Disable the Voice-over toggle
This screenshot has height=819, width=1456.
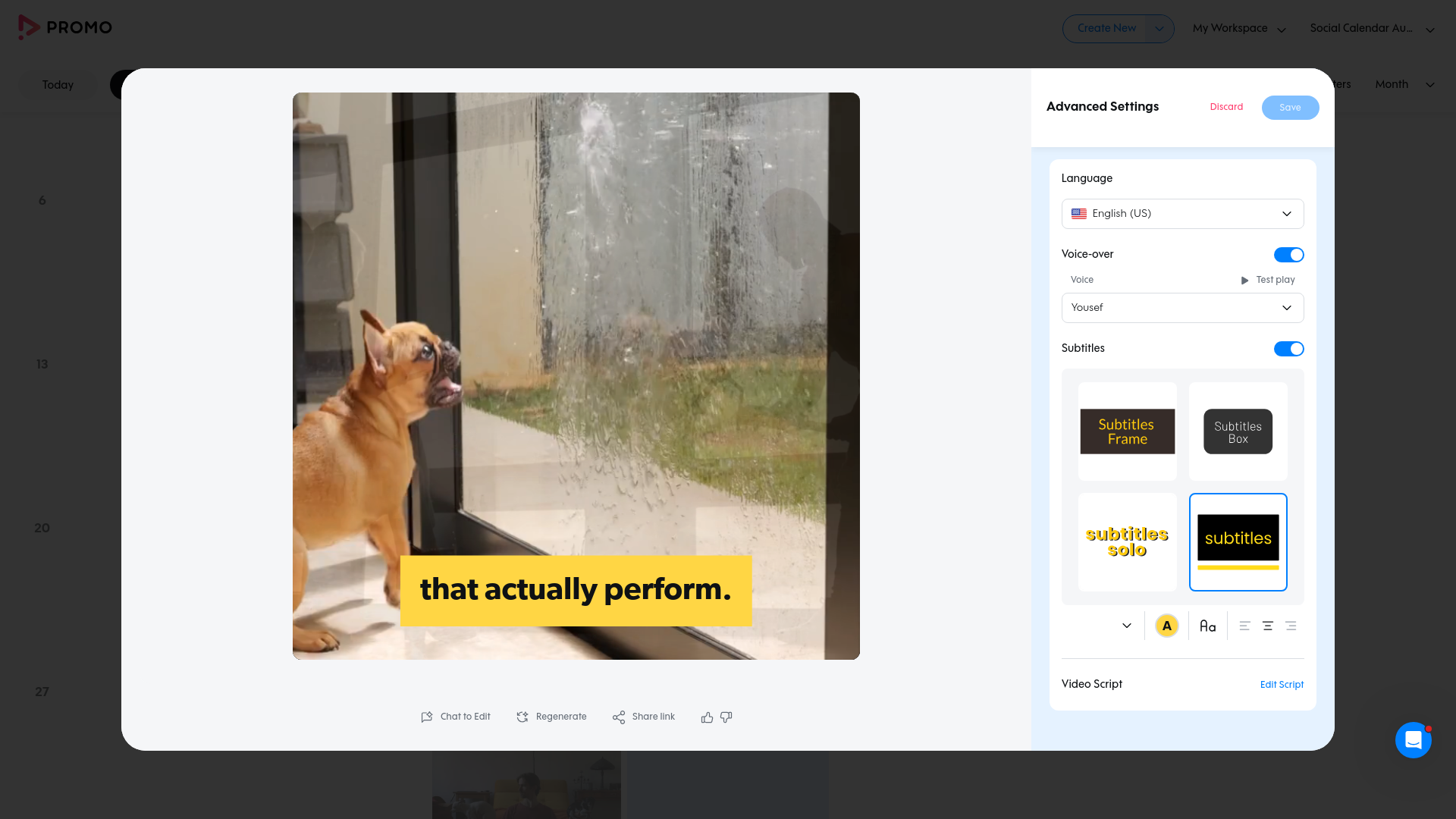click(x=1288, y=255)
